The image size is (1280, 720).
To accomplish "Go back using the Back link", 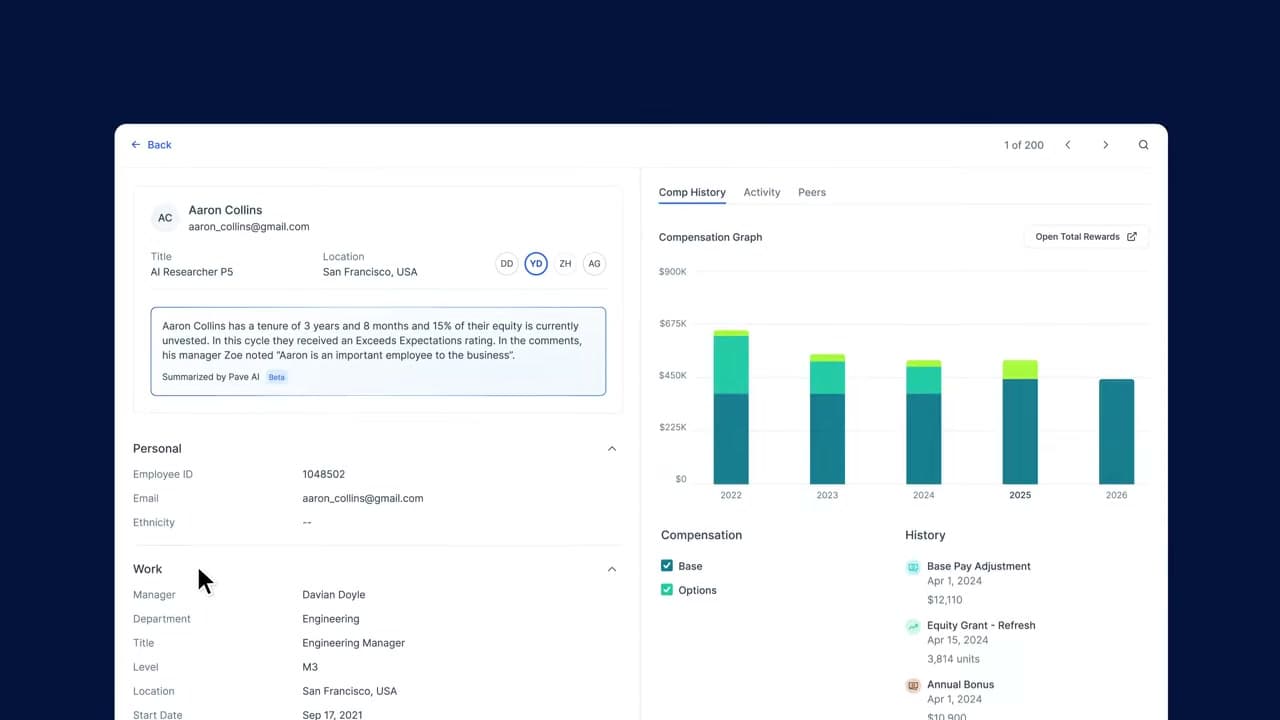I will [x=151, y=145].
